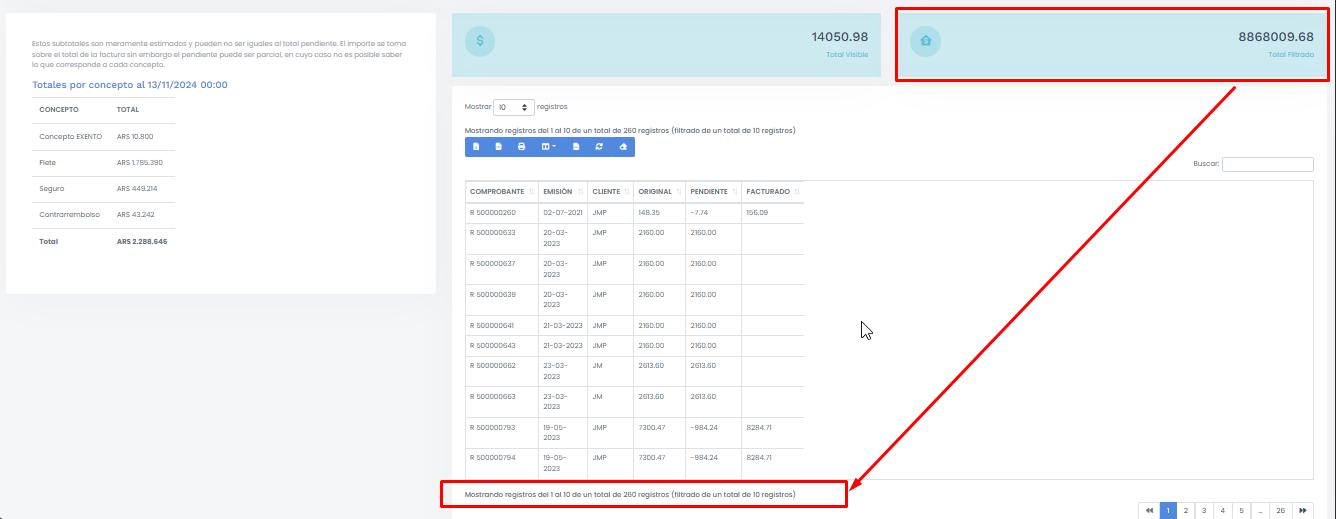The height and width of the screenshot is (519, 1336).
Task: Click the Total Visible label
Action: tap(847, 54)
